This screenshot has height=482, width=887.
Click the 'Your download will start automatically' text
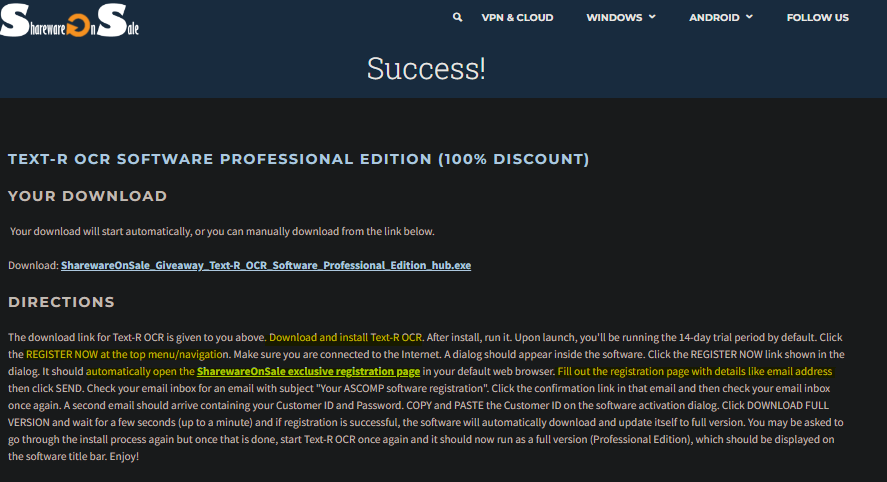point(222,231)
